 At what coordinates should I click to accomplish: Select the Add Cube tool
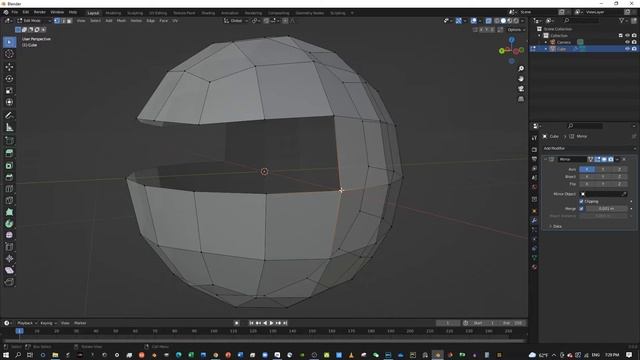[9, 141]
